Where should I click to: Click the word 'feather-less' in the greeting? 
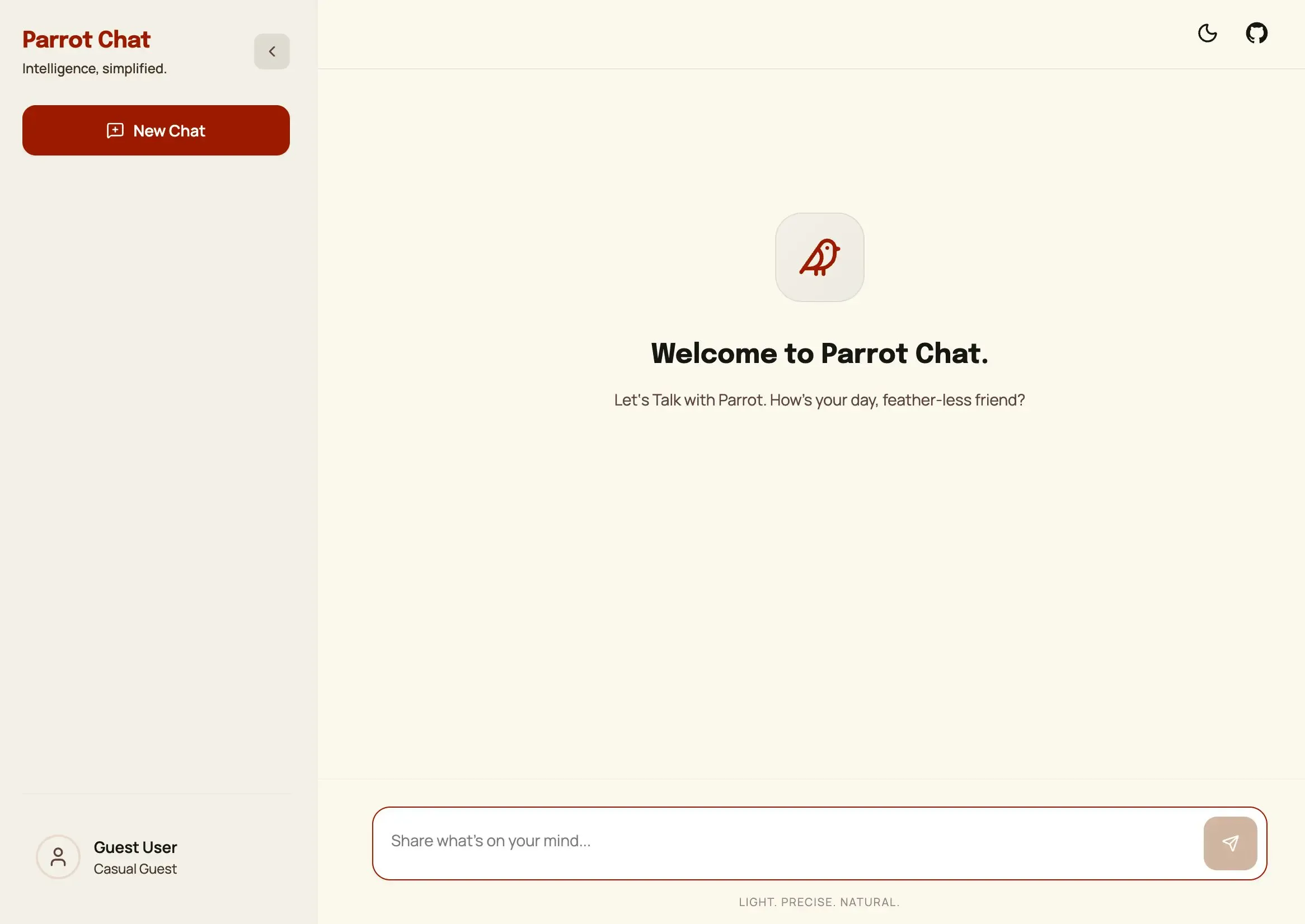click(x=927, y=400)
